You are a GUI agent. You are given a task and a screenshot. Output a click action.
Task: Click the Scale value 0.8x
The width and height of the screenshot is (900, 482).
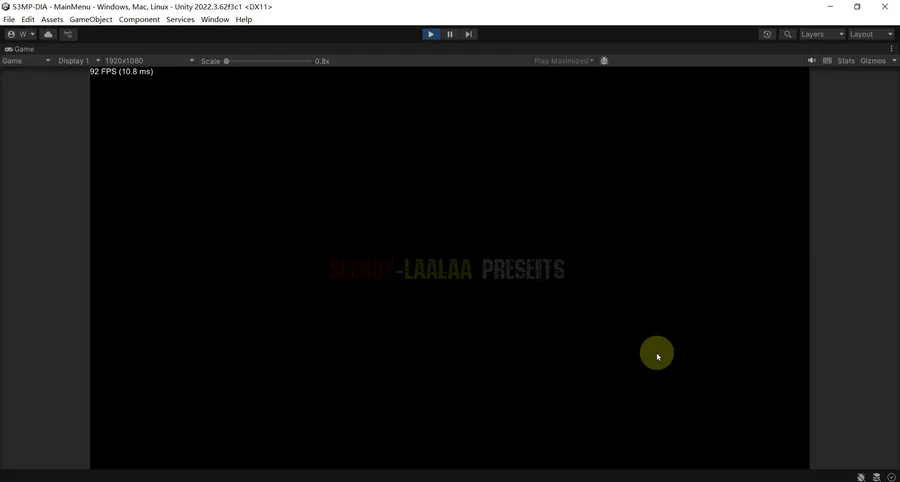322,61
